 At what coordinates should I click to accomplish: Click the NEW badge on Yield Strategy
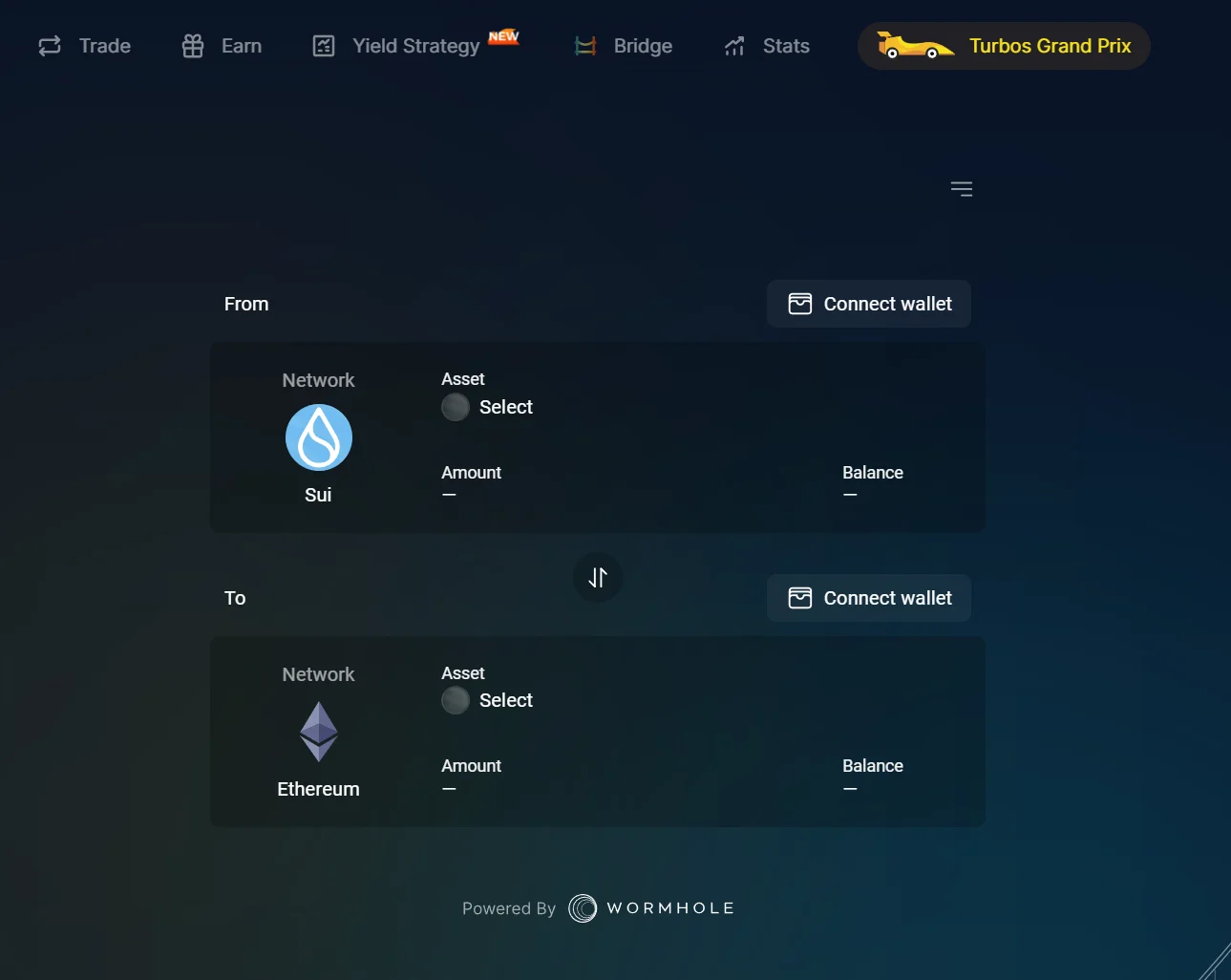click(503, 36)
